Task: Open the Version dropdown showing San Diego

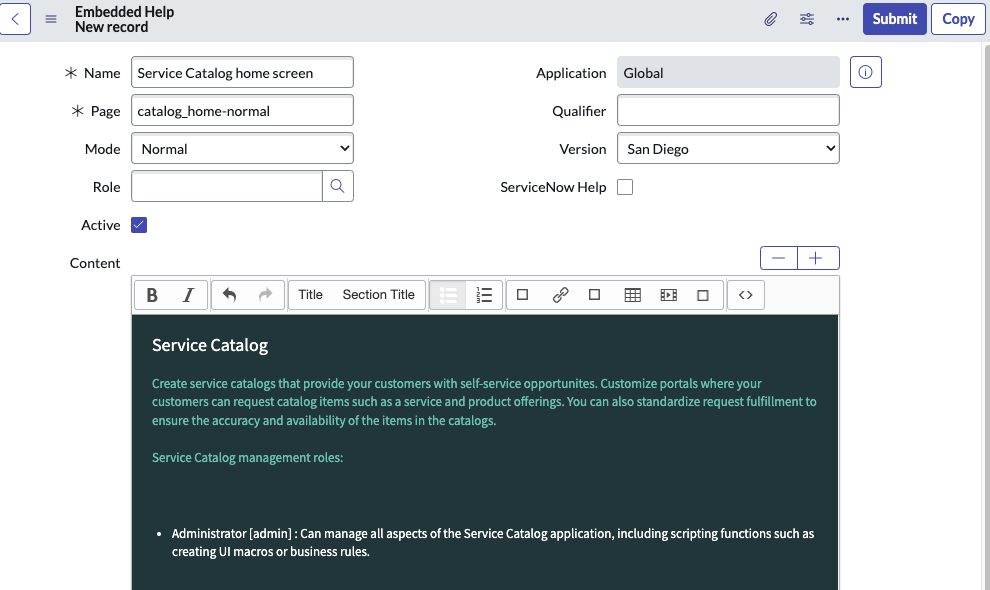Action: 728,148
